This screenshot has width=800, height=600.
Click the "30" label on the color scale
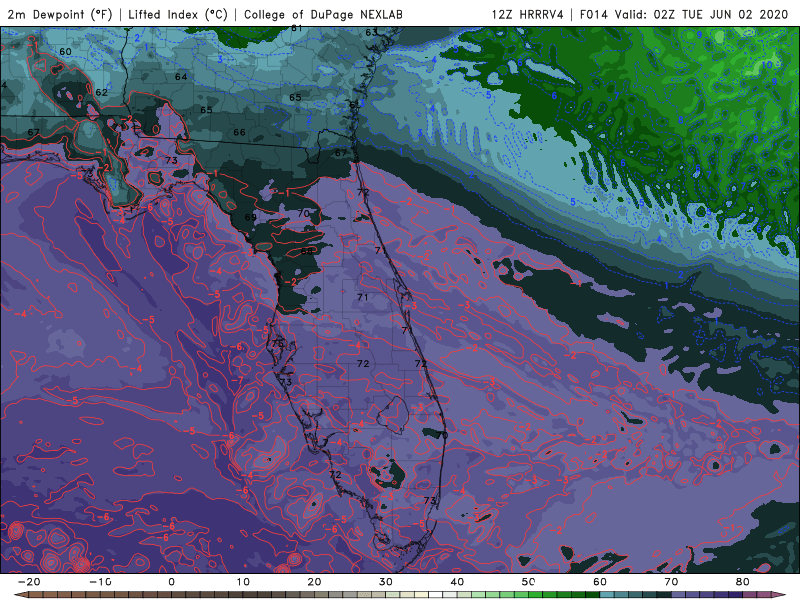pos(386,582)
